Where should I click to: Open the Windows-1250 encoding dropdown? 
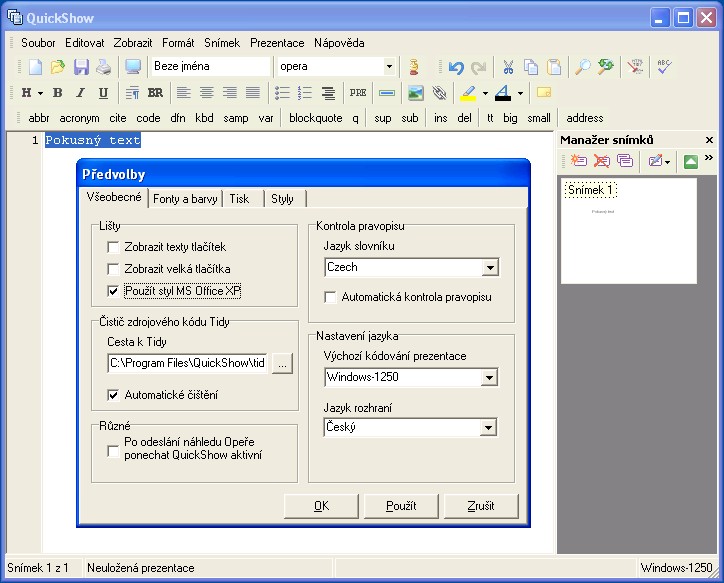(x=489, y=378)
